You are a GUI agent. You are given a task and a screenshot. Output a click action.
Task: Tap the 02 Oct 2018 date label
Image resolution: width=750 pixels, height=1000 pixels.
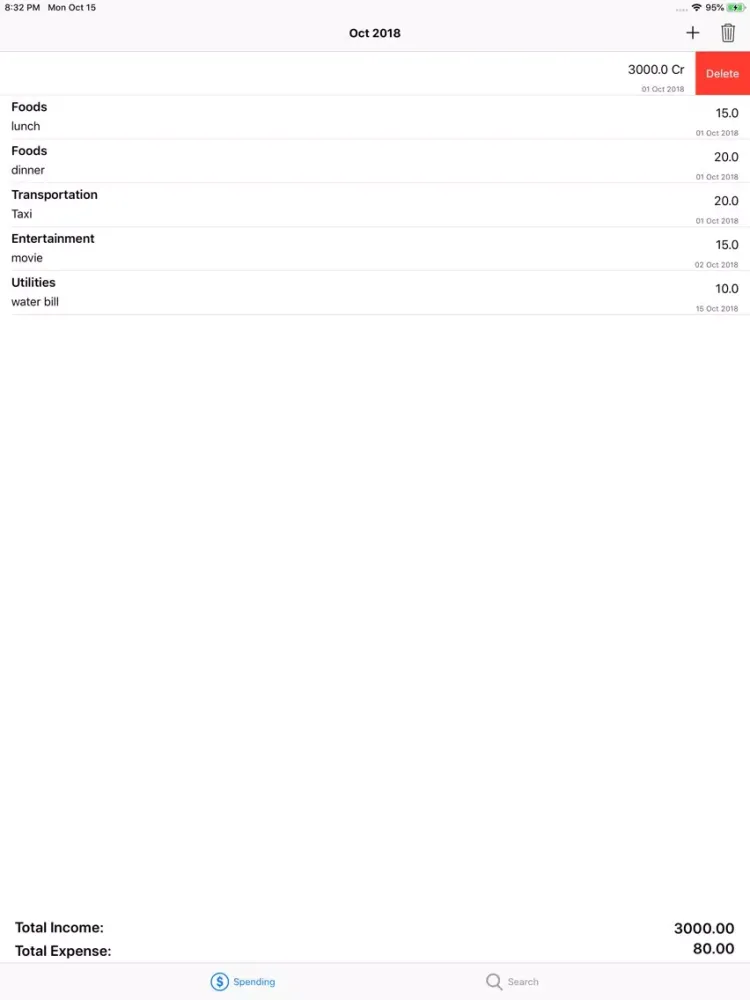(x=717, y=265)
